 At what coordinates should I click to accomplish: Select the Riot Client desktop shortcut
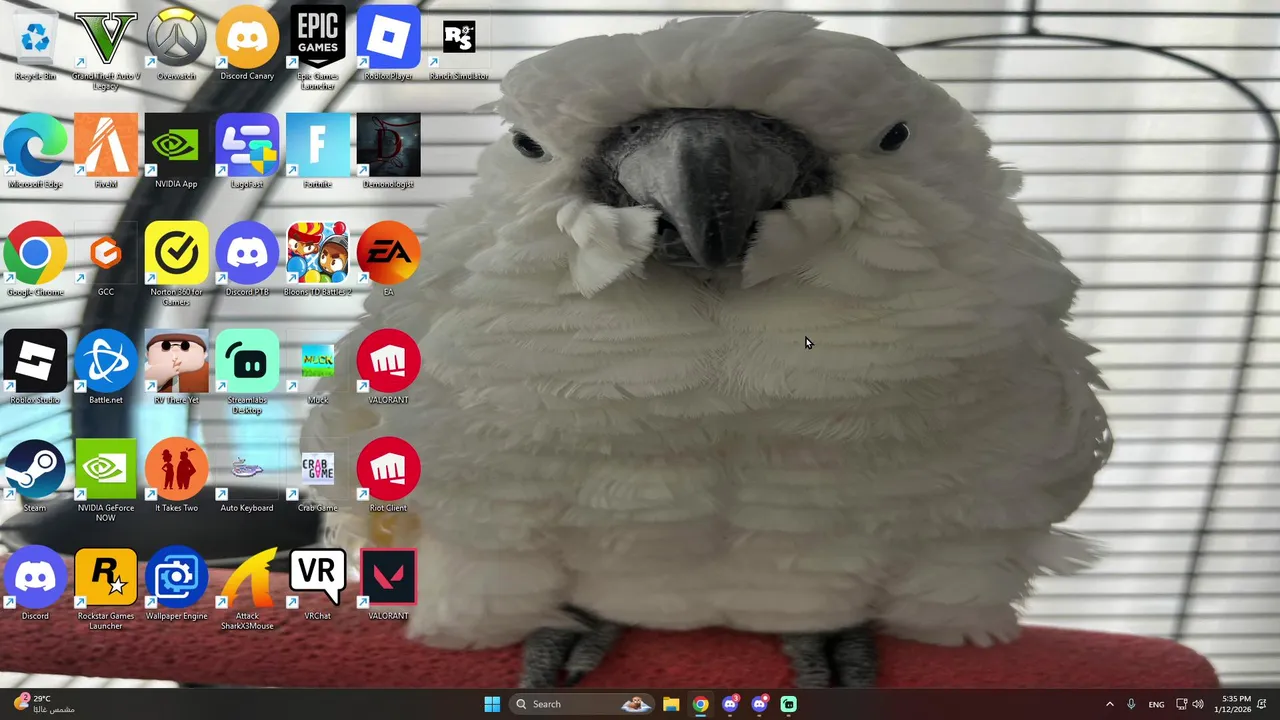388,477
